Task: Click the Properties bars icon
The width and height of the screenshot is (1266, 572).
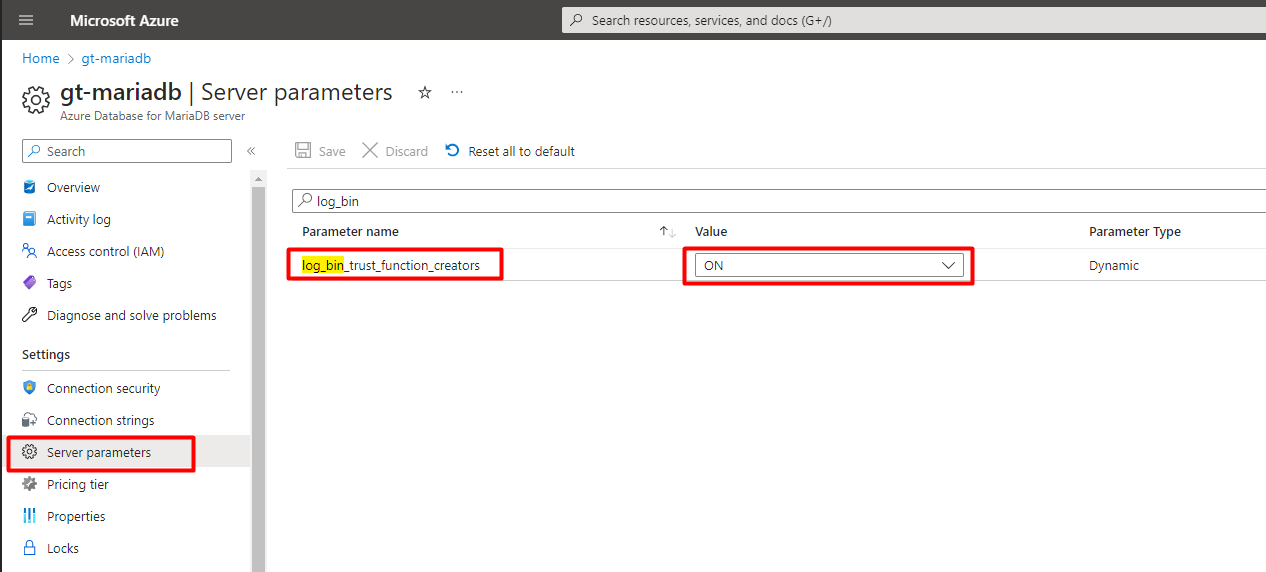Action: (x=29, y=516)
